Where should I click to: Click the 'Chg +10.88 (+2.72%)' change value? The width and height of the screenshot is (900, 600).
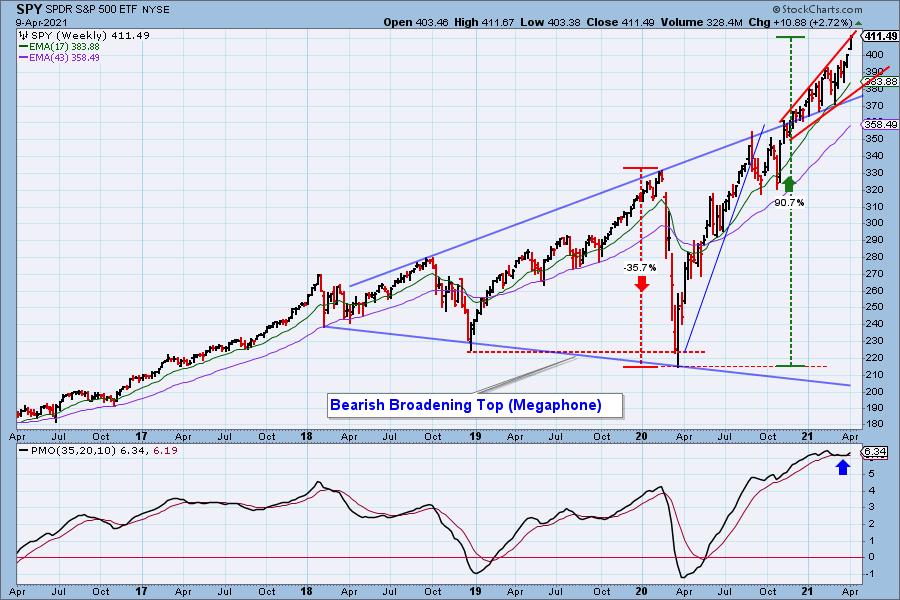[801, 22]
